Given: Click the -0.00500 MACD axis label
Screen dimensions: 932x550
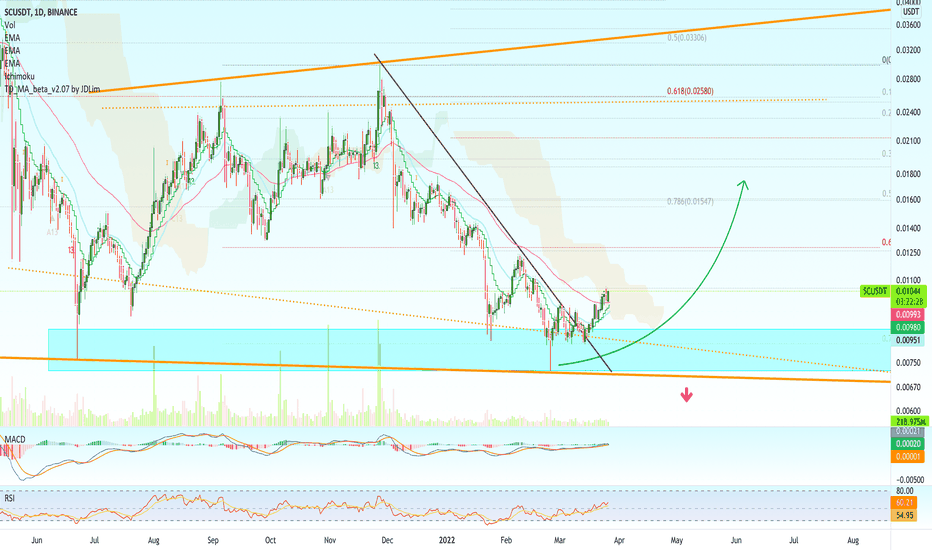Looking at the screenshot, I should tap(909, 479).
